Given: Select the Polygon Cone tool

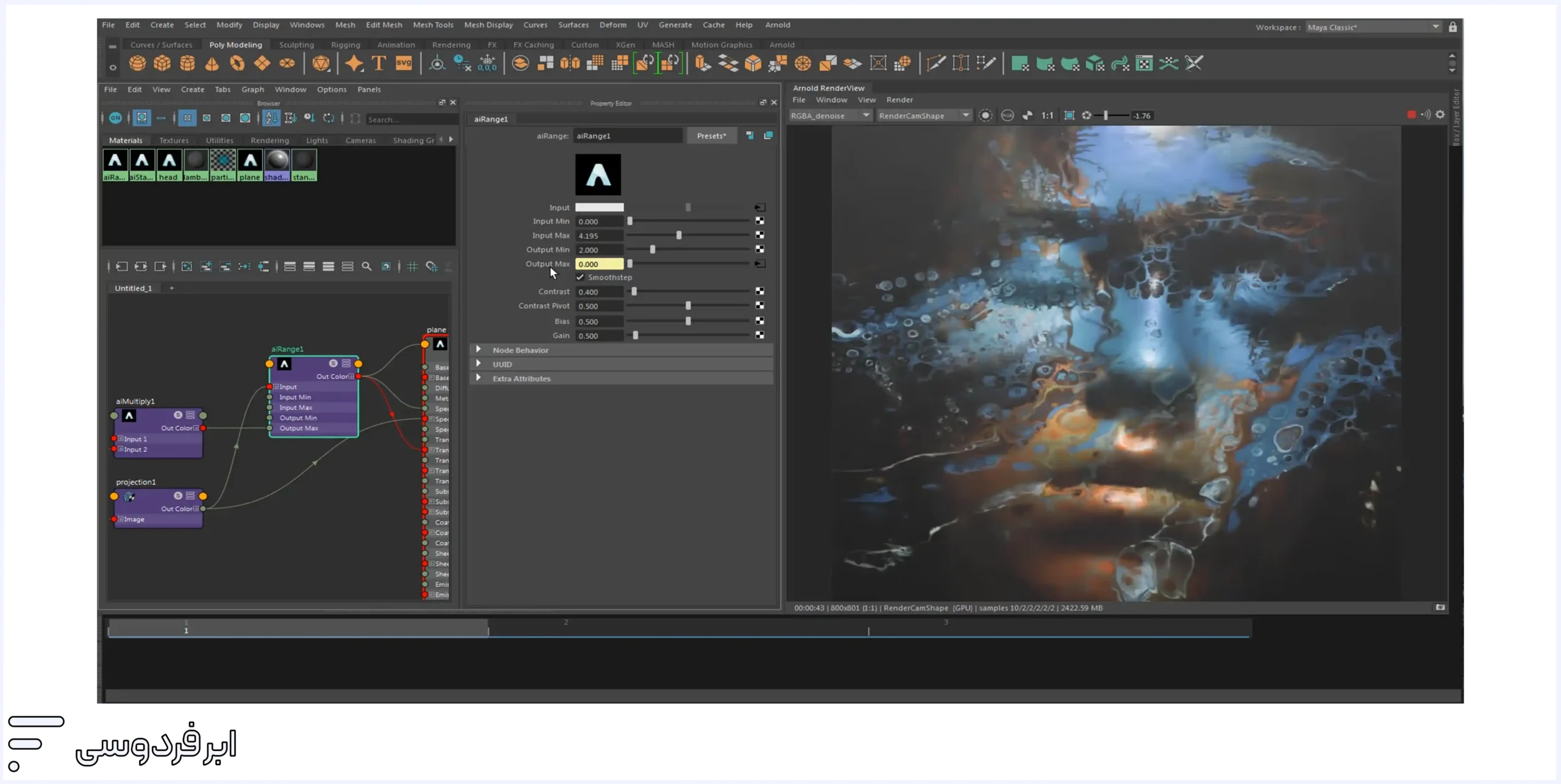Looking at the screenshot, I should [x=210, y=63].
